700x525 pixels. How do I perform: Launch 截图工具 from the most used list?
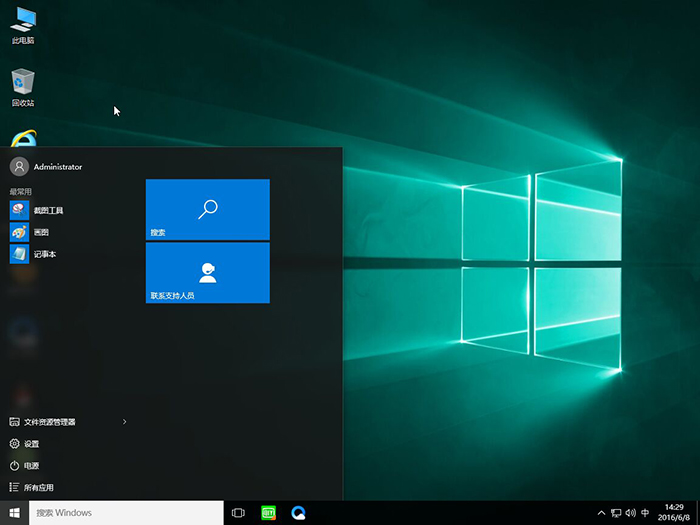click(x=47, y=210)
